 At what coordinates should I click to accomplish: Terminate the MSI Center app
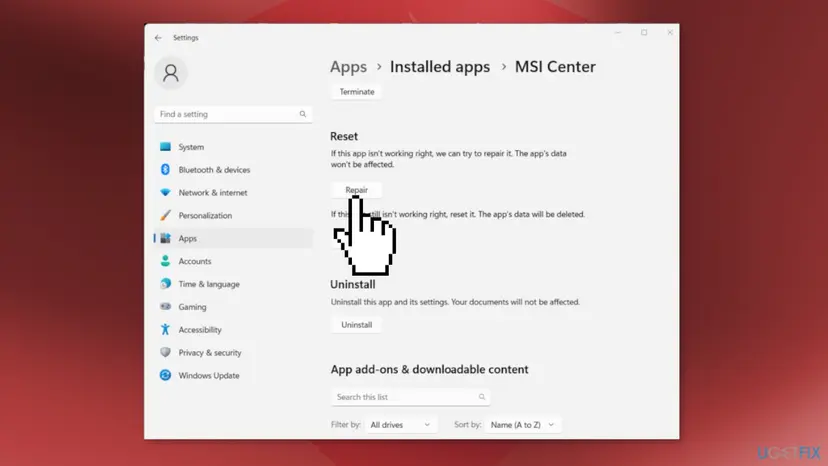[356, 91]
